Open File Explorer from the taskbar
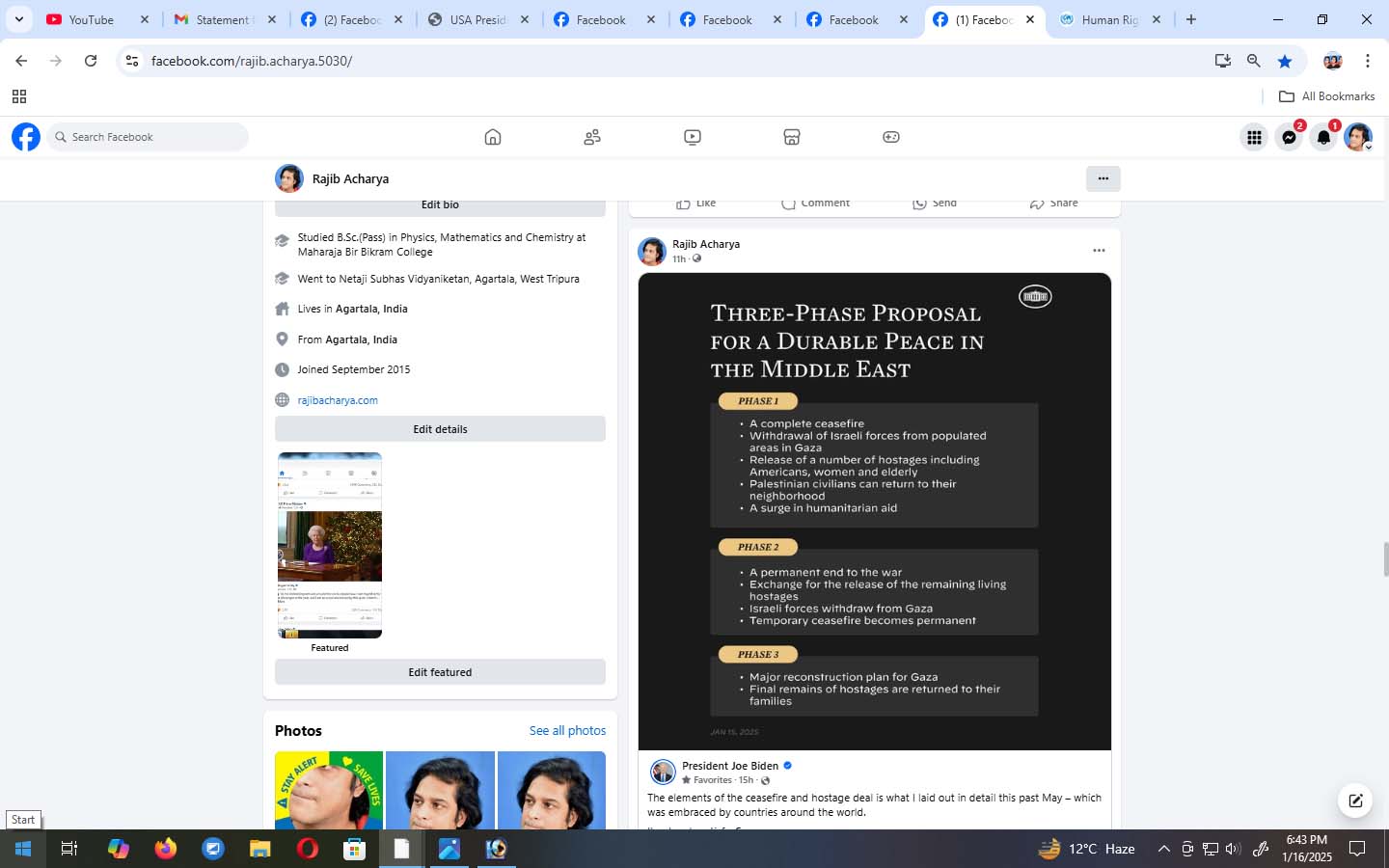This screenshot has width=1389, height=868. point(260,849)
